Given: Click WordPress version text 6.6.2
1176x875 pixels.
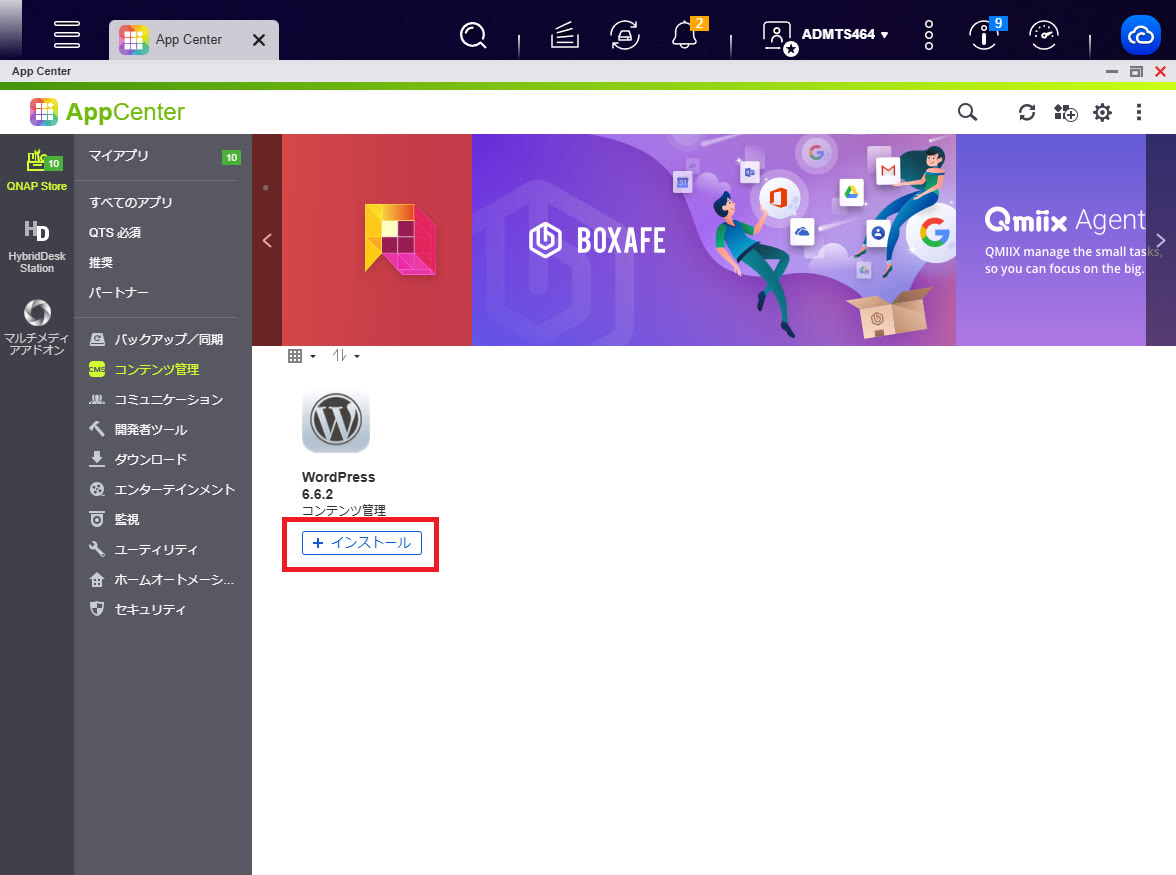Looking at the screenshot, I should coord(317,494).
